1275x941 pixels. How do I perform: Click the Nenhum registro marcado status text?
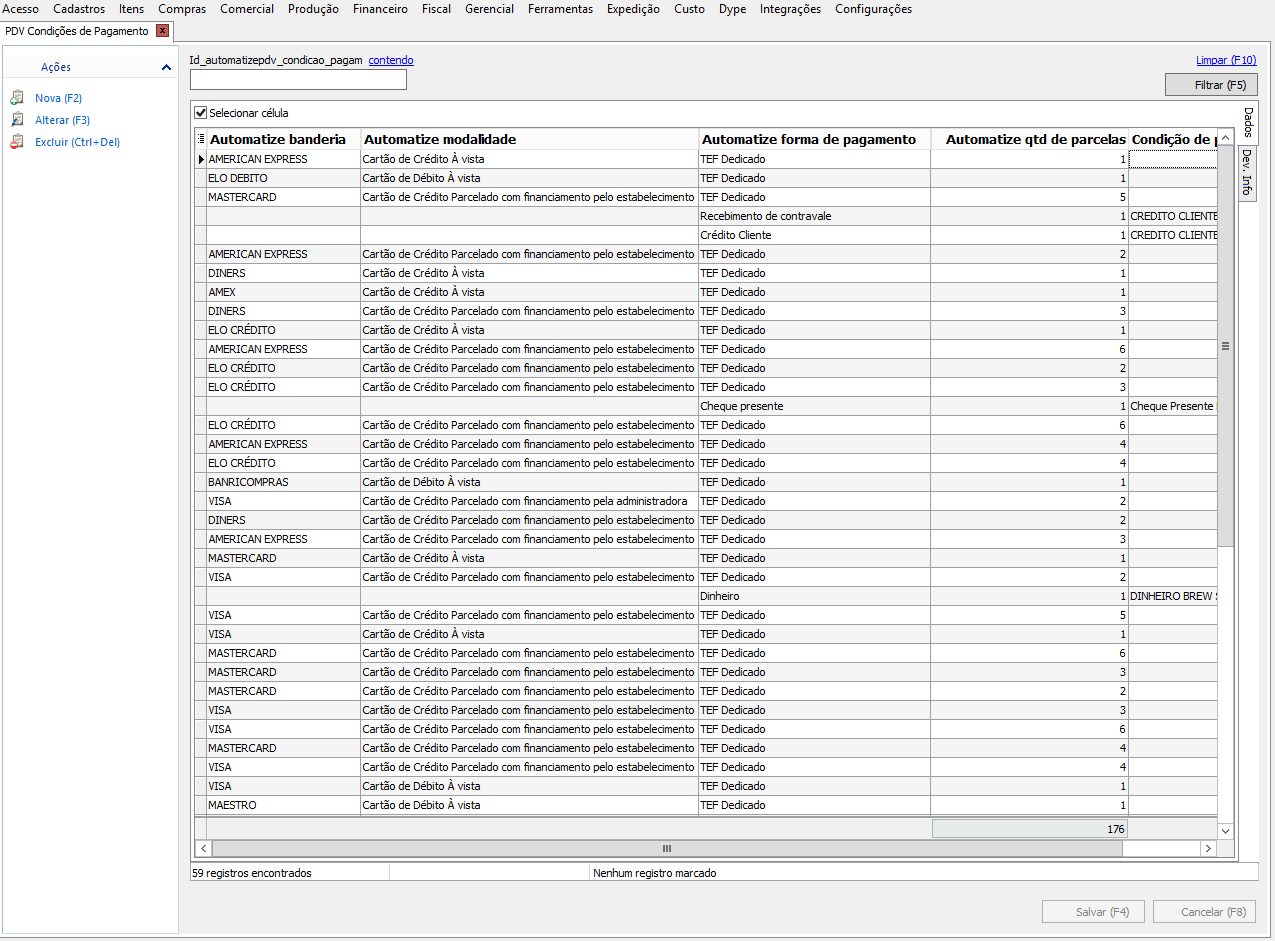(x=655, y=873)
